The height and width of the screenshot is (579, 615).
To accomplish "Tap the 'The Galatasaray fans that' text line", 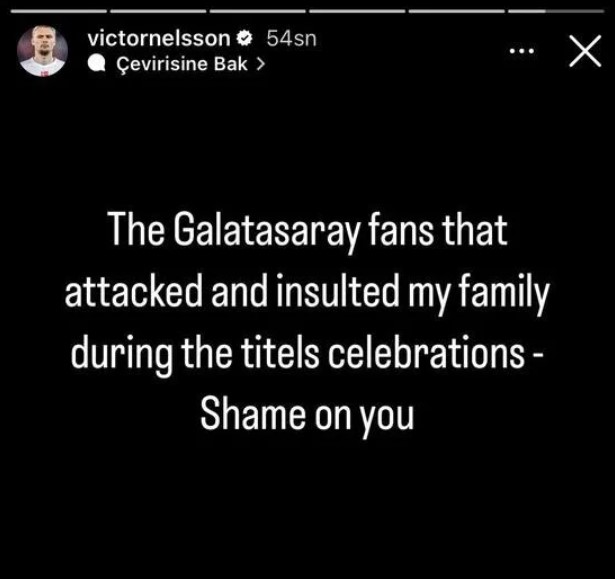I will point(308,231).
